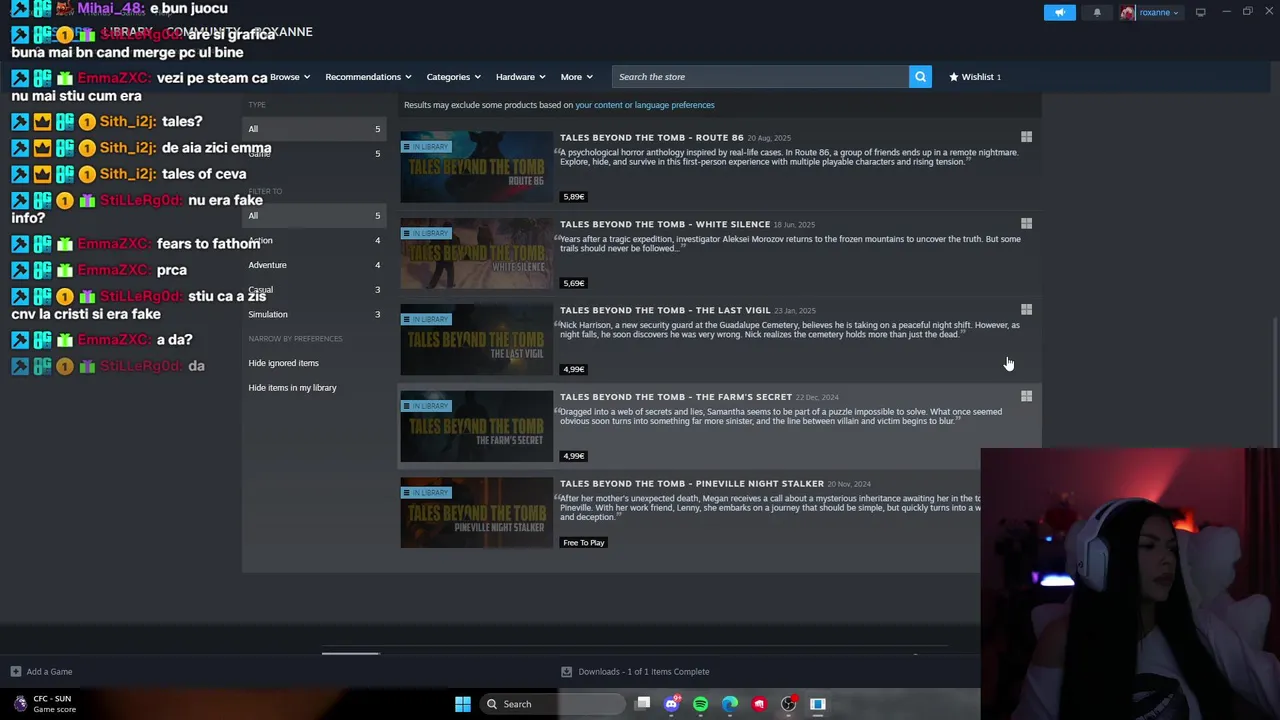Click the Downloads icon in the bottom bar
The width and height of the screenshot is (1280, 720).
point(566,672)
